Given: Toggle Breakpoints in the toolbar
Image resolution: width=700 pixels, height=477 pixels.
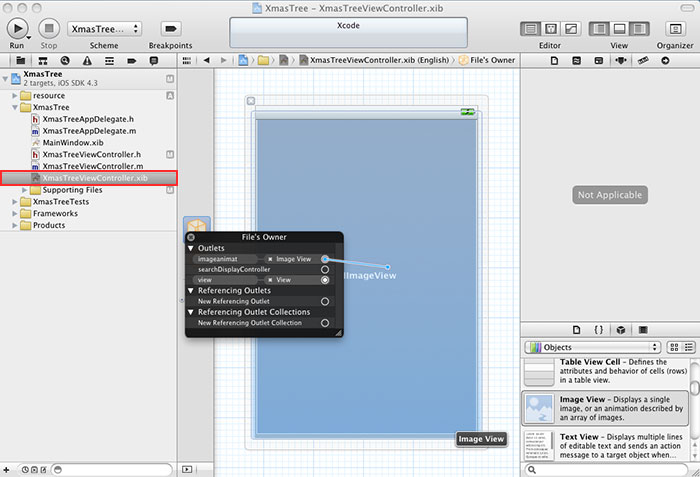Looking at the screenshot, I should click(x=171, y=29).
